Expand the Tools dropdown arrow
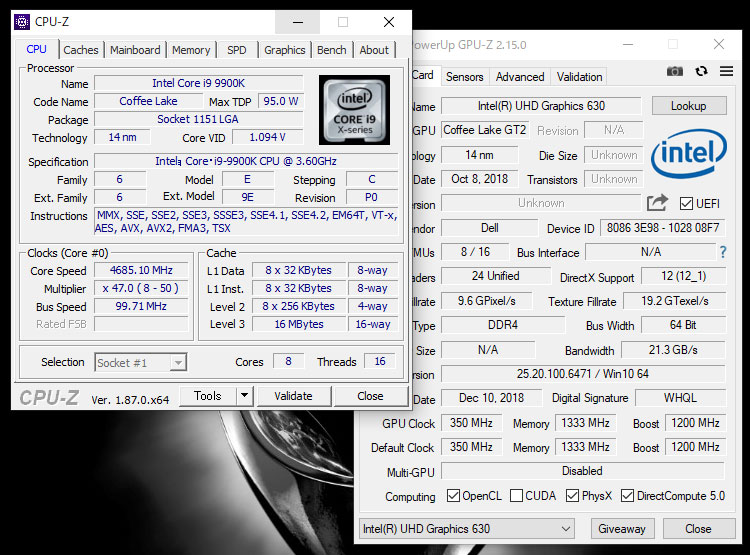The height and width of the screenshot is (555, 750). click(244, 396)
